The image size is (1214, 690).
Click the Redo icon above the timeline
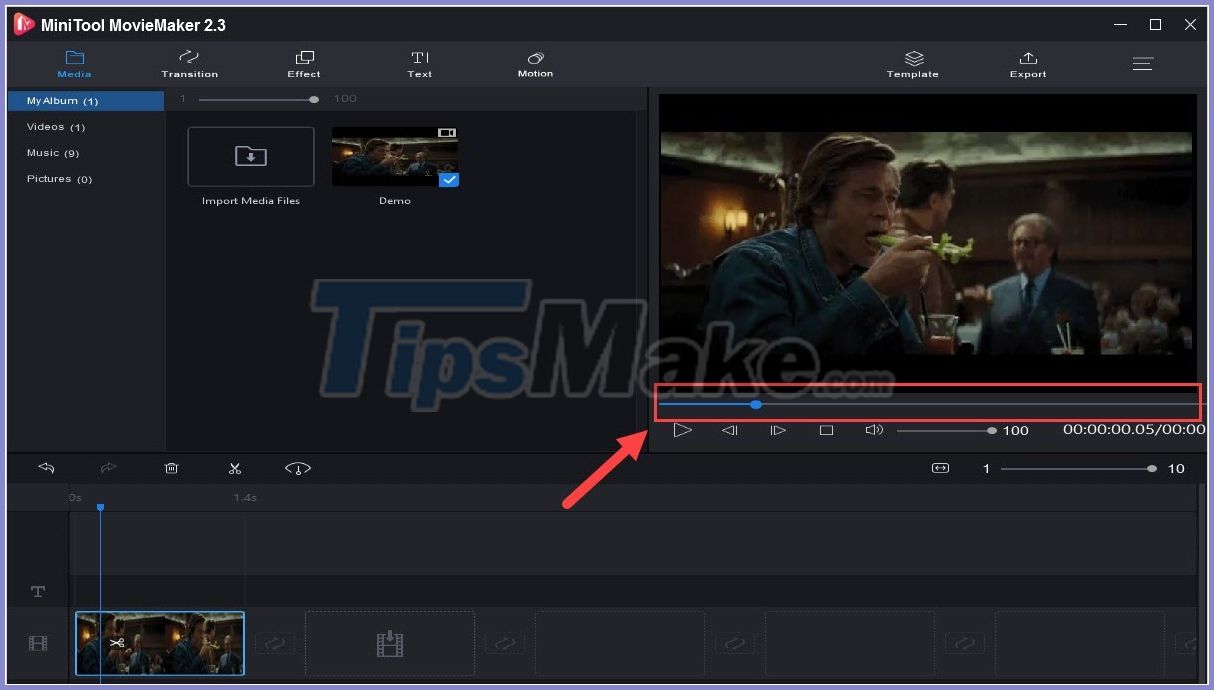click(108, 468)
